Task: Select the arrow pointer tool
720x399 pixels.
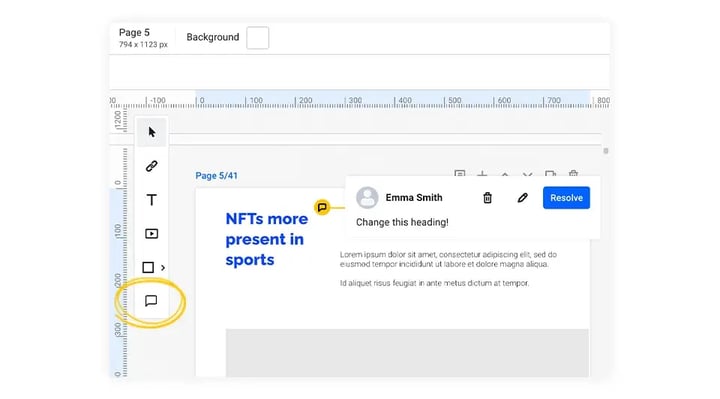Action: click(x=152, y=132)
